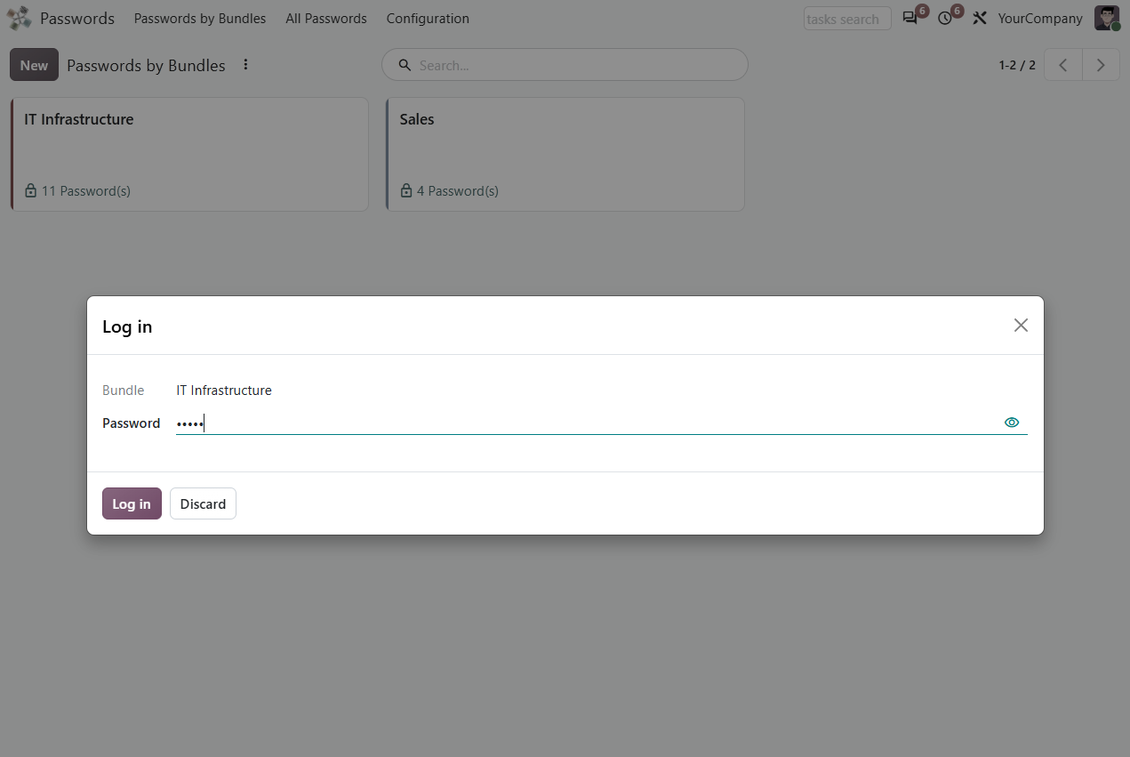1130x757 pixels.
Task: Close the Log in dialog
Action: tap(1020, 325)
